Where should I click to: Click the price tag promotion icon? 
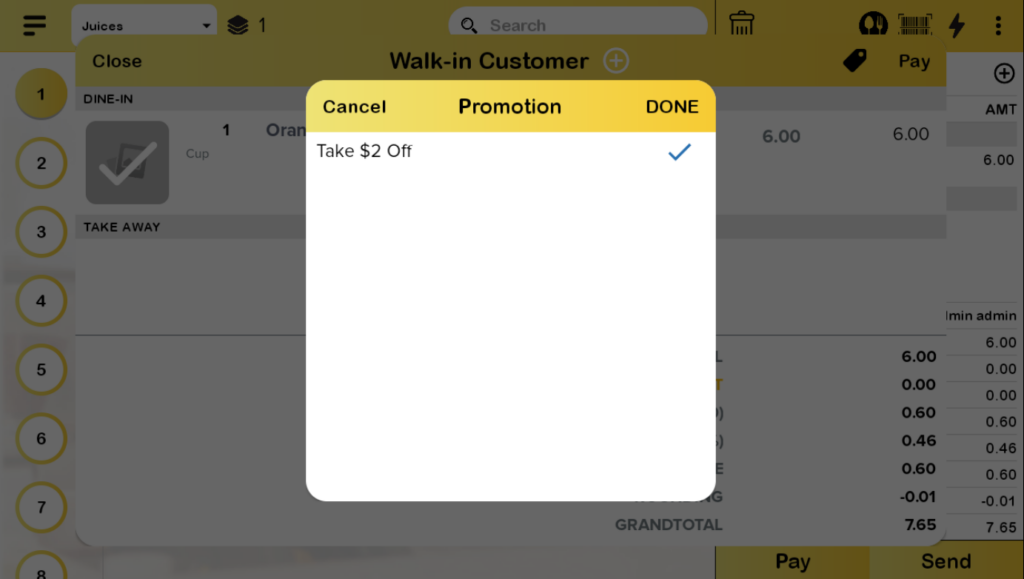(x=854, y=61)
